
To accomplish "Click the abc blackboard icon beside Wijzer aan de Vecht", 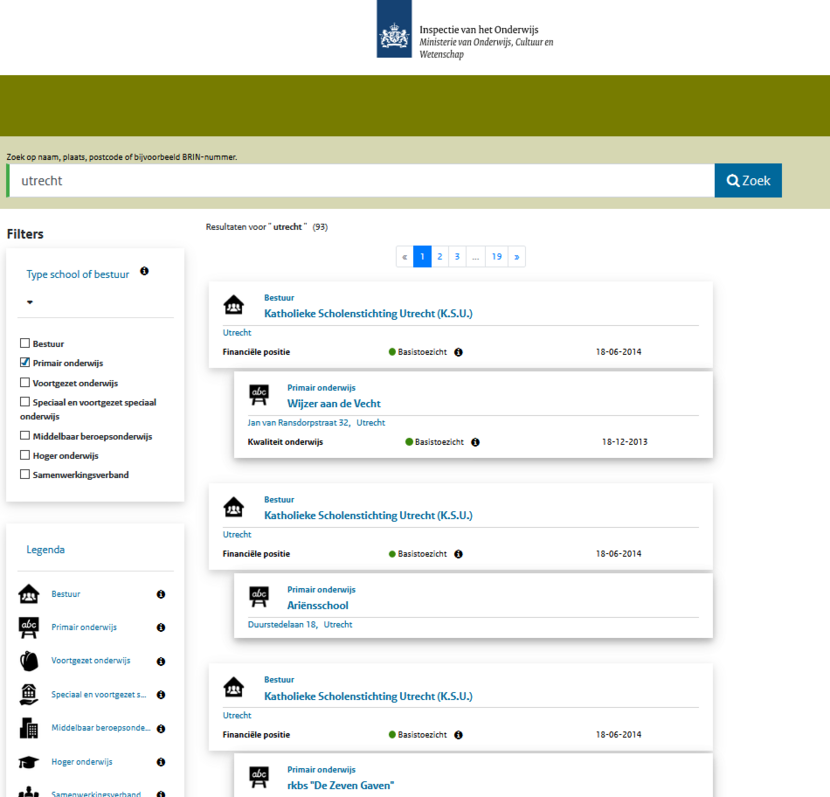I will click(x=259, y=395).
